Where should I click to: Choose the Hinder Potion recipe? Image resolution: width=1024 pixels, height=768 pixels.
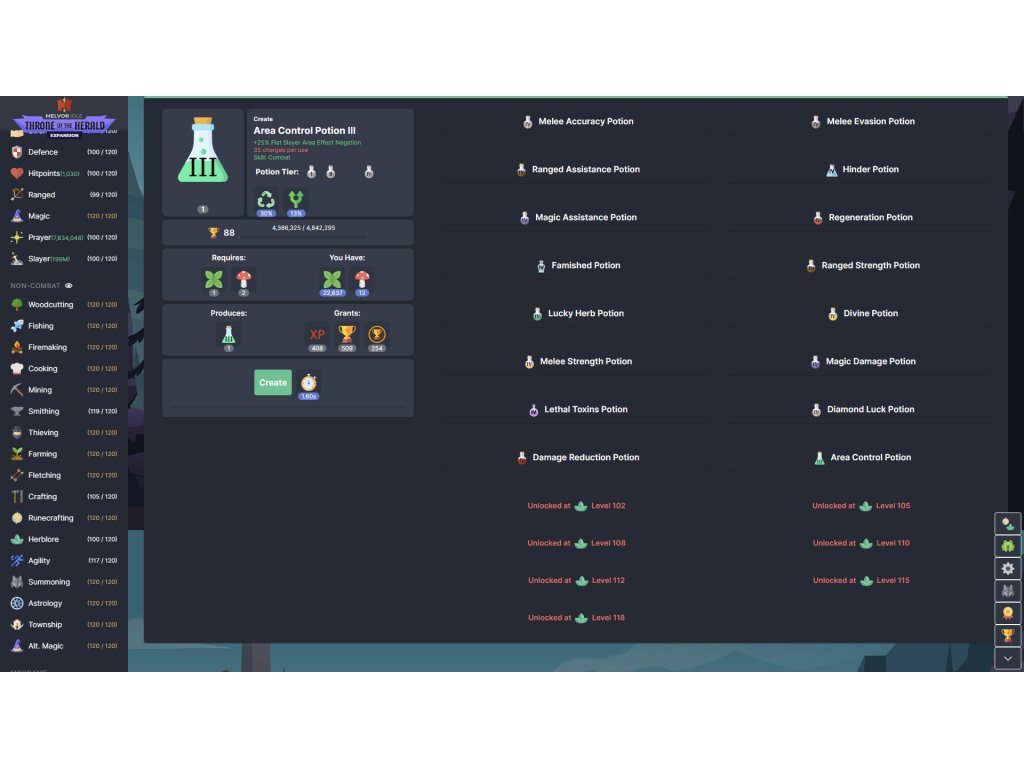click(x=862, y=169)
